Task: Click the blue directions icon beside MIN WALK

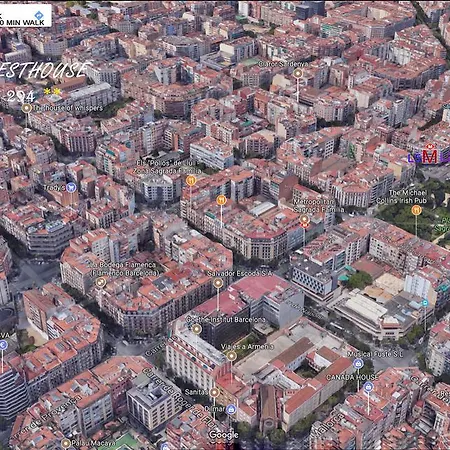Action: [39, 15]
